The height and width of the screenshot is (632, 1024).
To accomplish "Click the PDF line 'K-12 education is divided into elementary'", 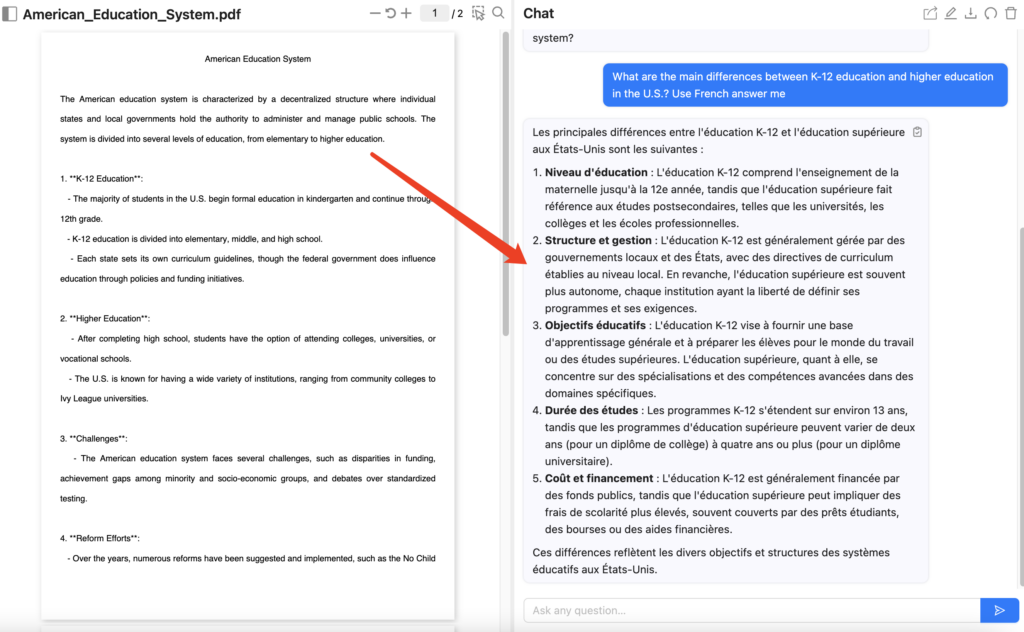I will tap(195, 239).
